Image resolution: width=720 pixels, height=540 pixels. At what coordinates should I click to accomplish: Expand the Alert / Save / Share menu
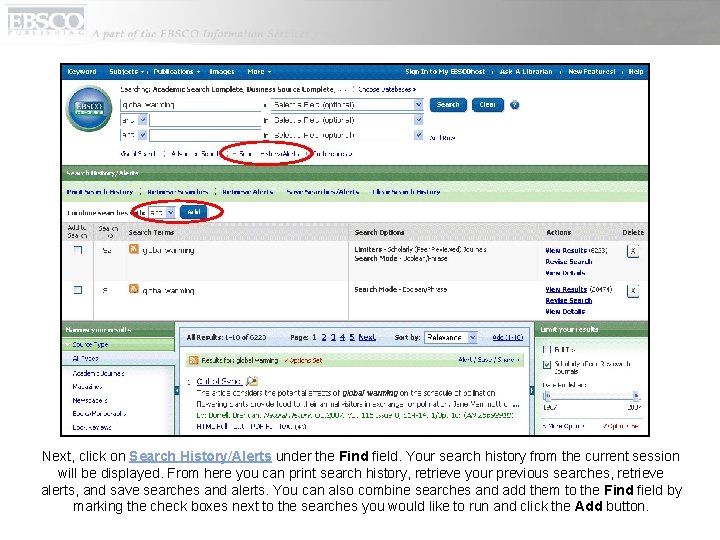[x=489, y=360]
